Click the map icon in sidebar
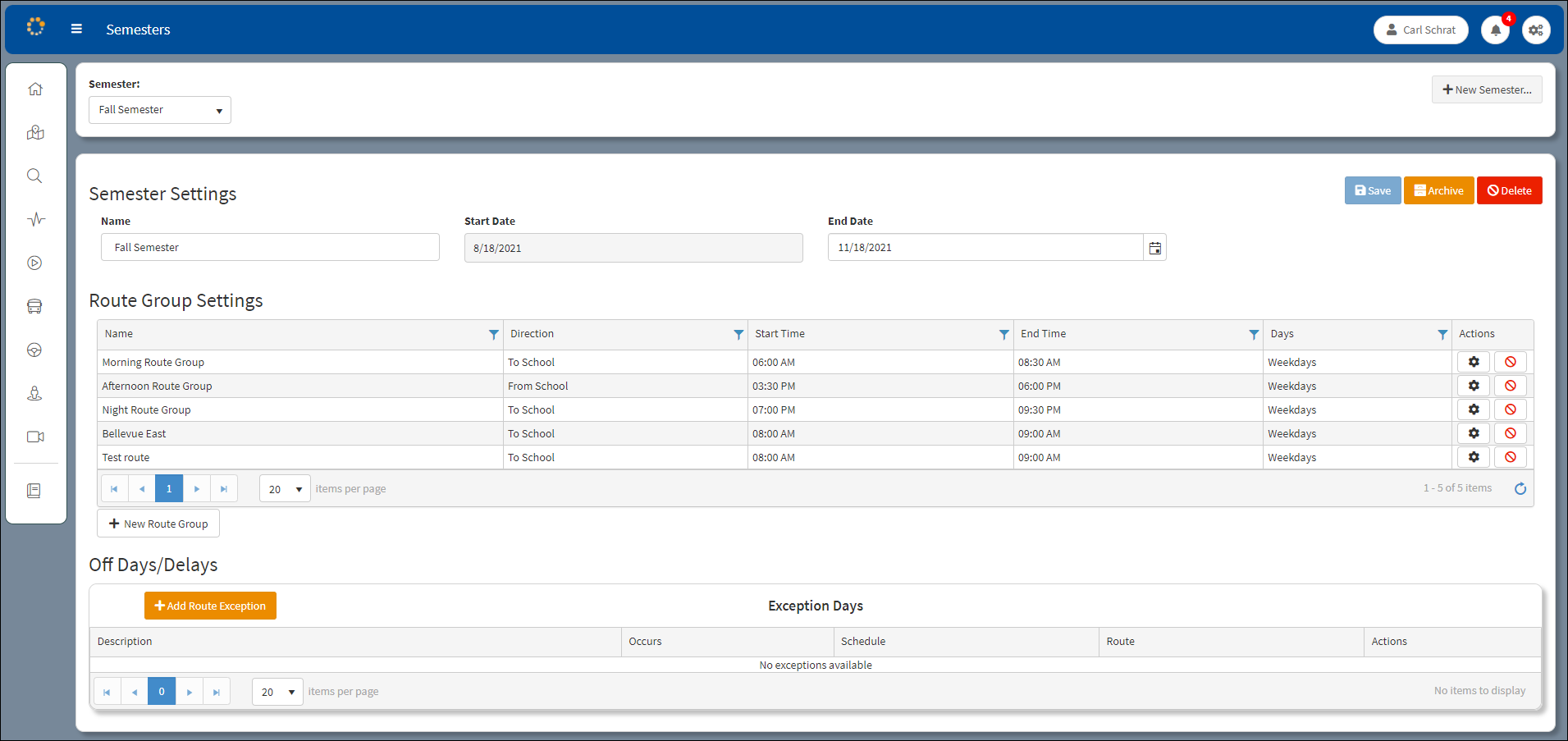This screenshot has height=741, width=1568. coord(34,133)
